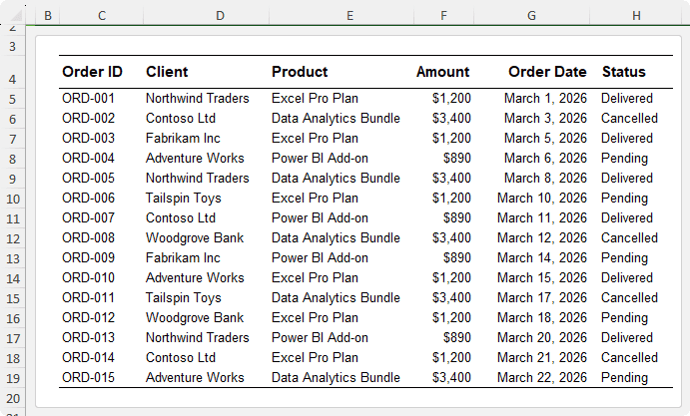Select cell ORD-013
The width and height of the screenshot is (690, 416).
(x=88, y=338)
